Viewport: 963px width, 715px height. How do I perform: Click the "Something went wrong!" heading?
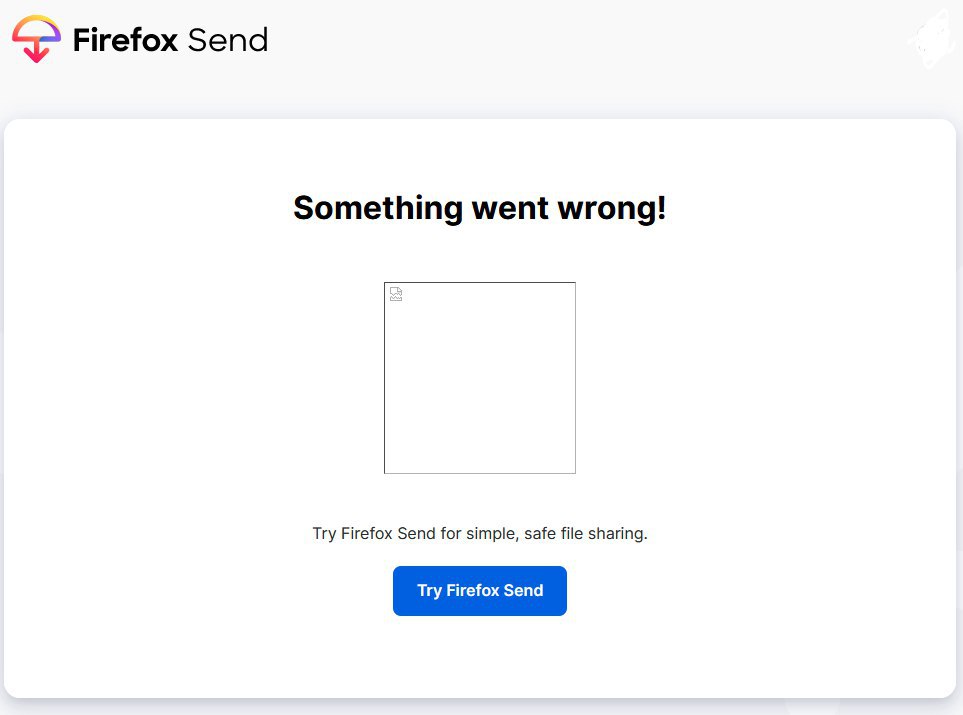[480, 208]
